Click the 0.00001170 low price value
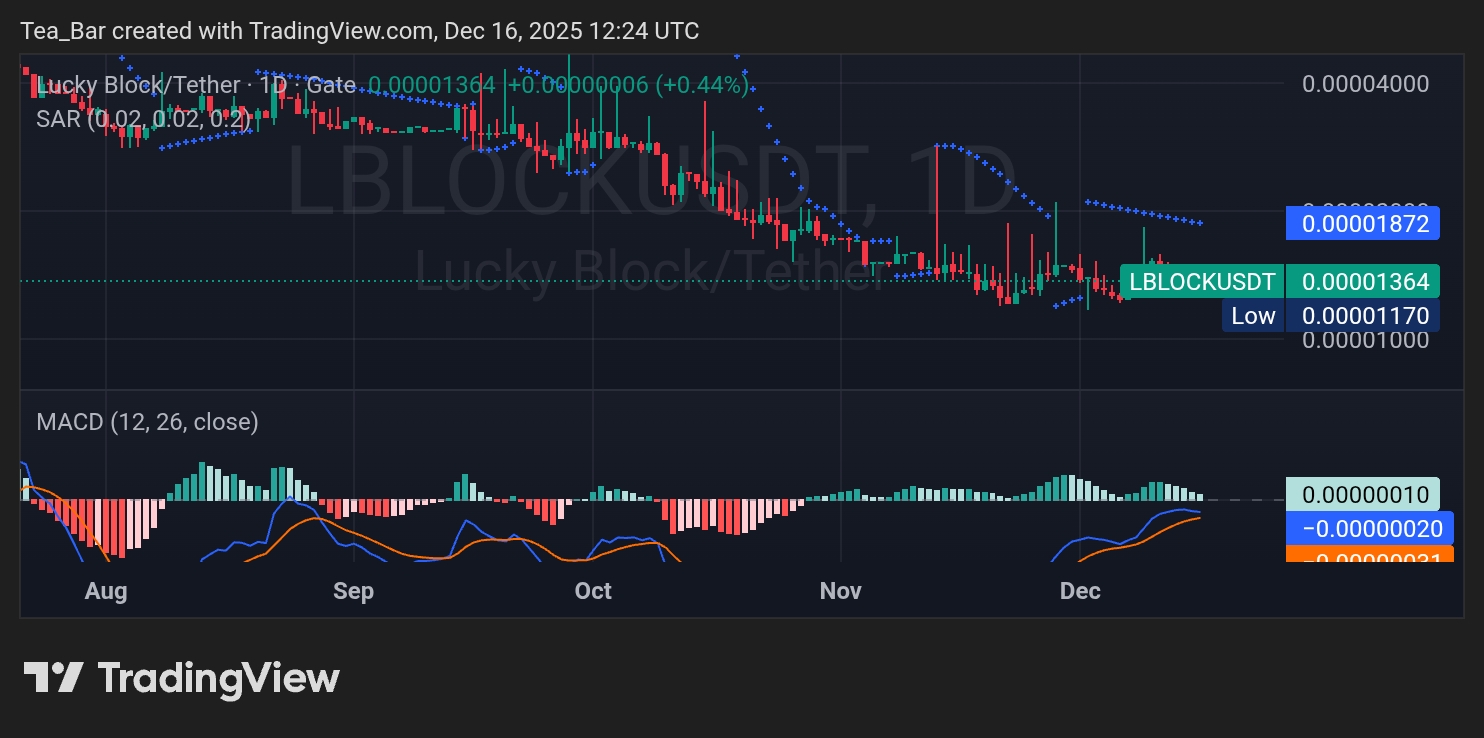The width and height of the screenshot is (1484, 738). (x=1363, y=316)
